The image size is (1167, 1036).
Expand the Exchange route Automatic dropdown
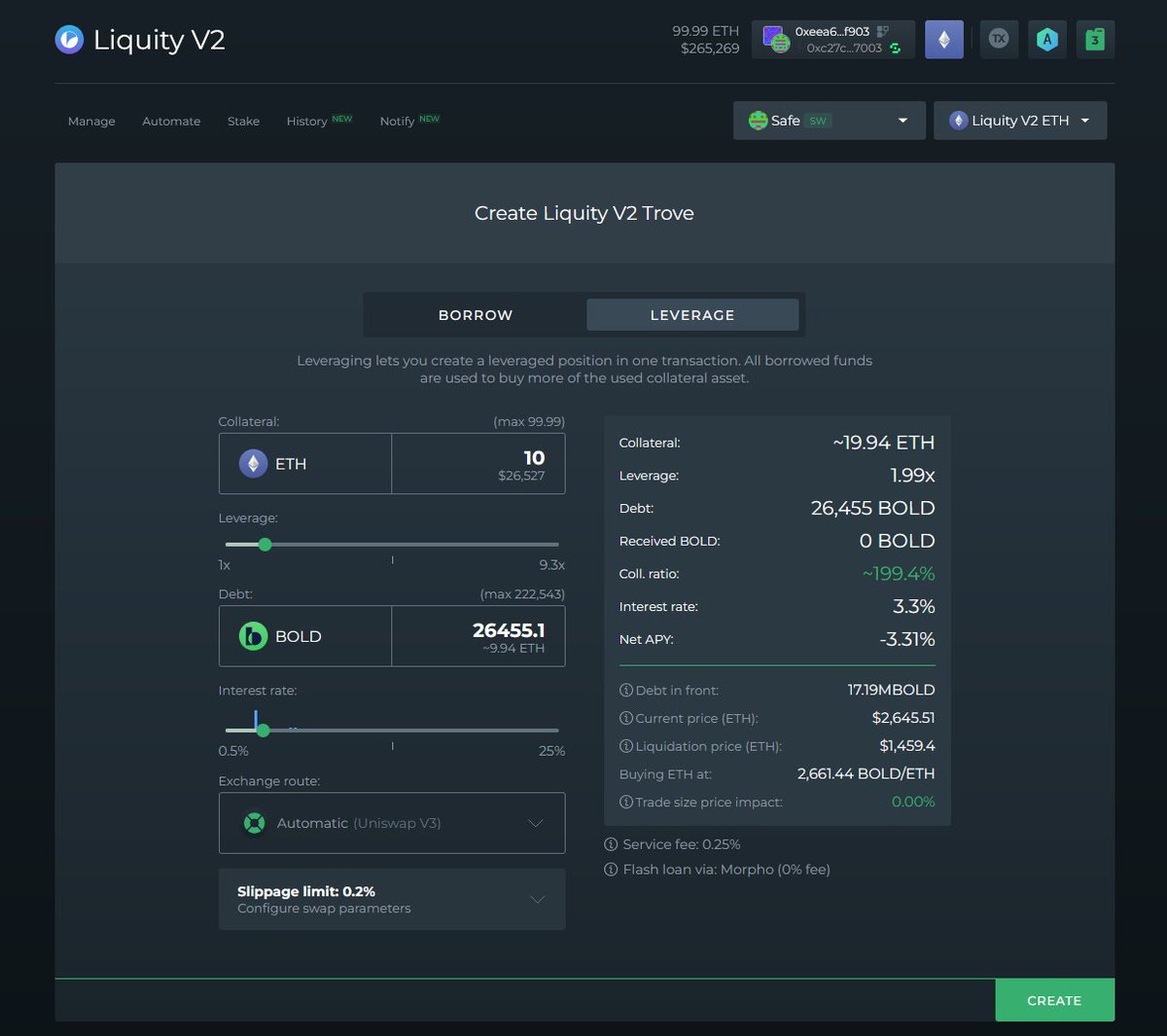(392, 823)
